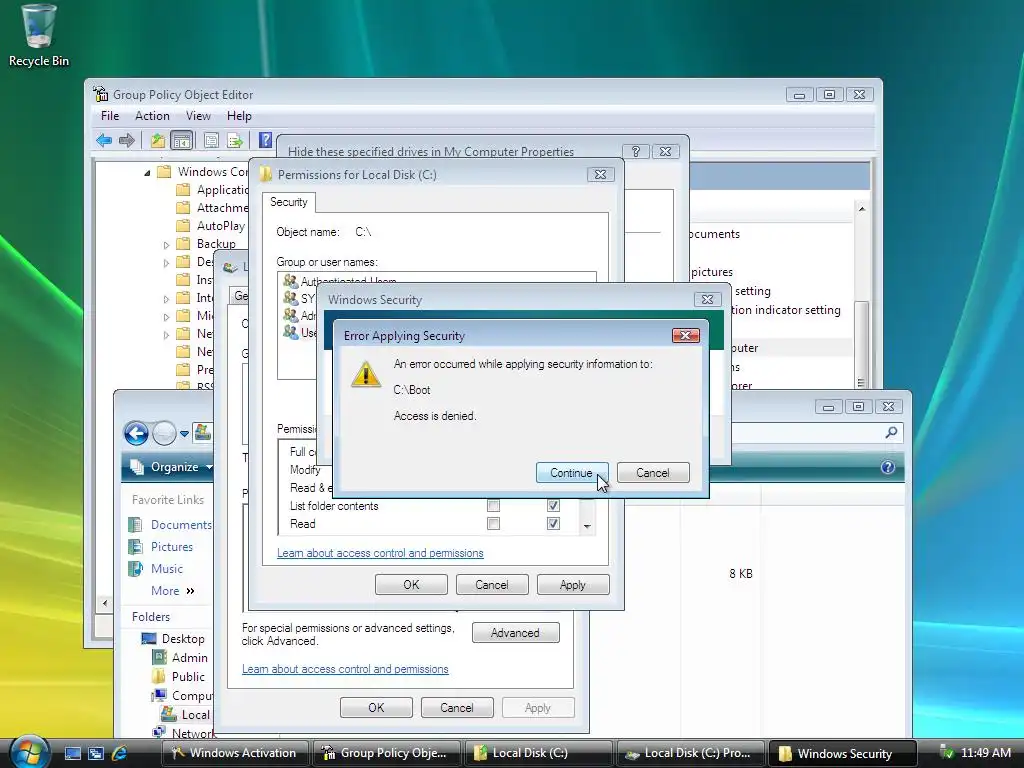Toggle Deny checkbox for List folder contents

(553, 505)
